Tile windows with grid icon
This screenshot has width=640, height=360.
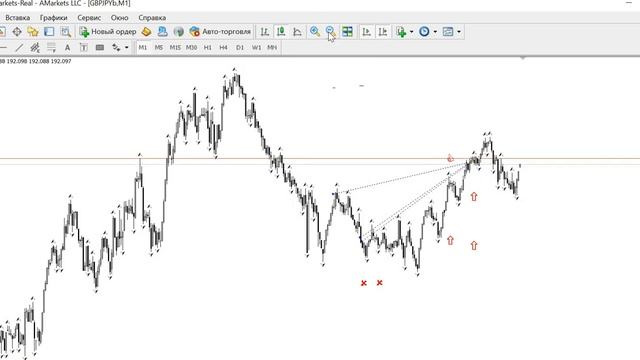(347, 31)
